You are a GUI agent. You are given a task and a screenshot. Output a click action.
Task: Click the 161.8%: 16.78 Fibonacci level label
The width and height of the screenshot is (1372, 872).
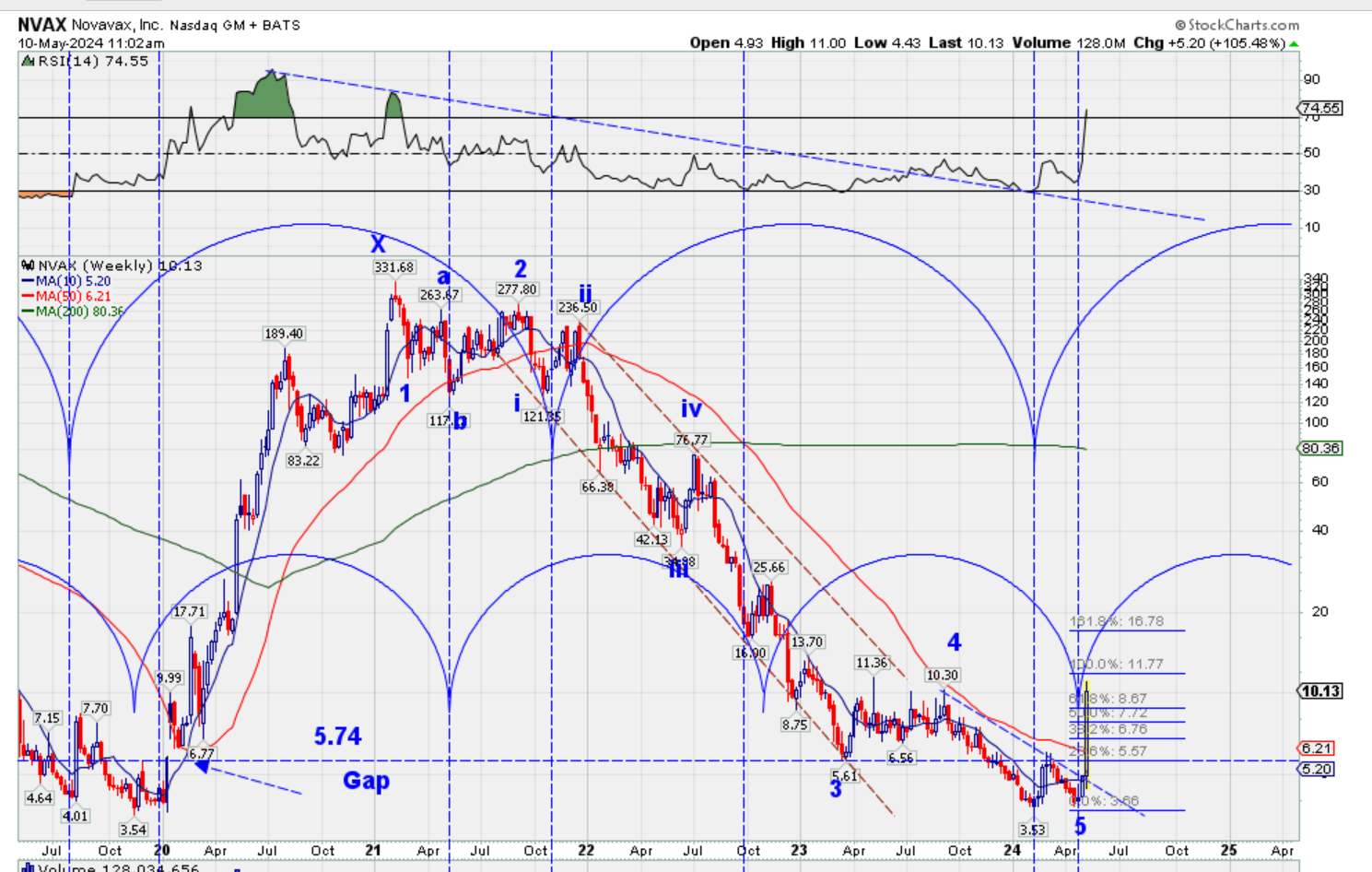1117,621
